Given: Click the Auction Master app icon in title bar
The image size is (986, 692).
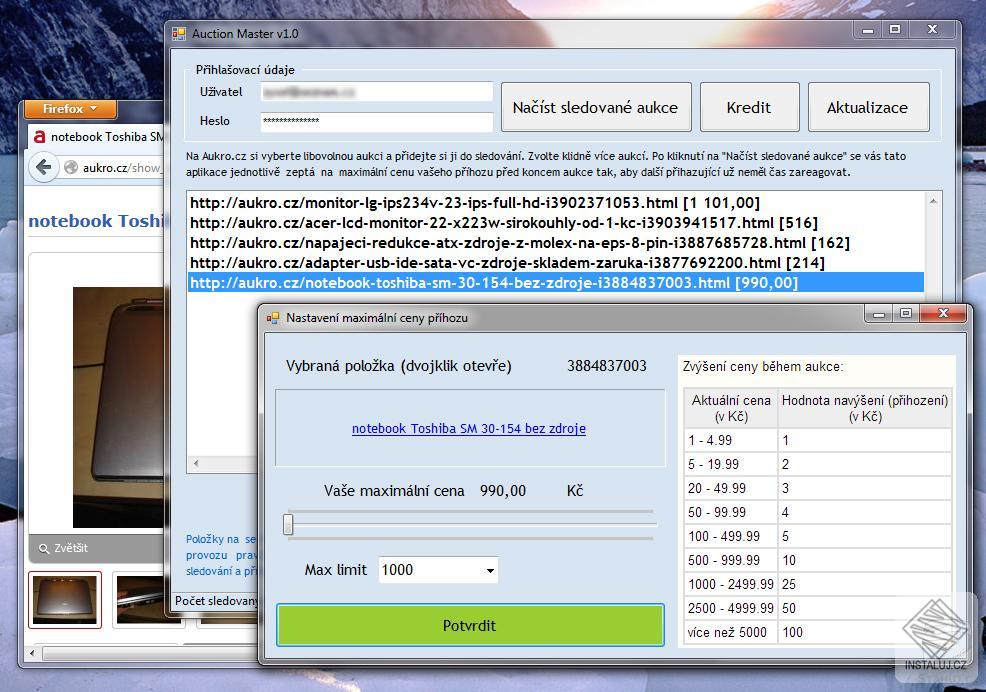Looking at the screenshot, I should click(x=179, y=34).
